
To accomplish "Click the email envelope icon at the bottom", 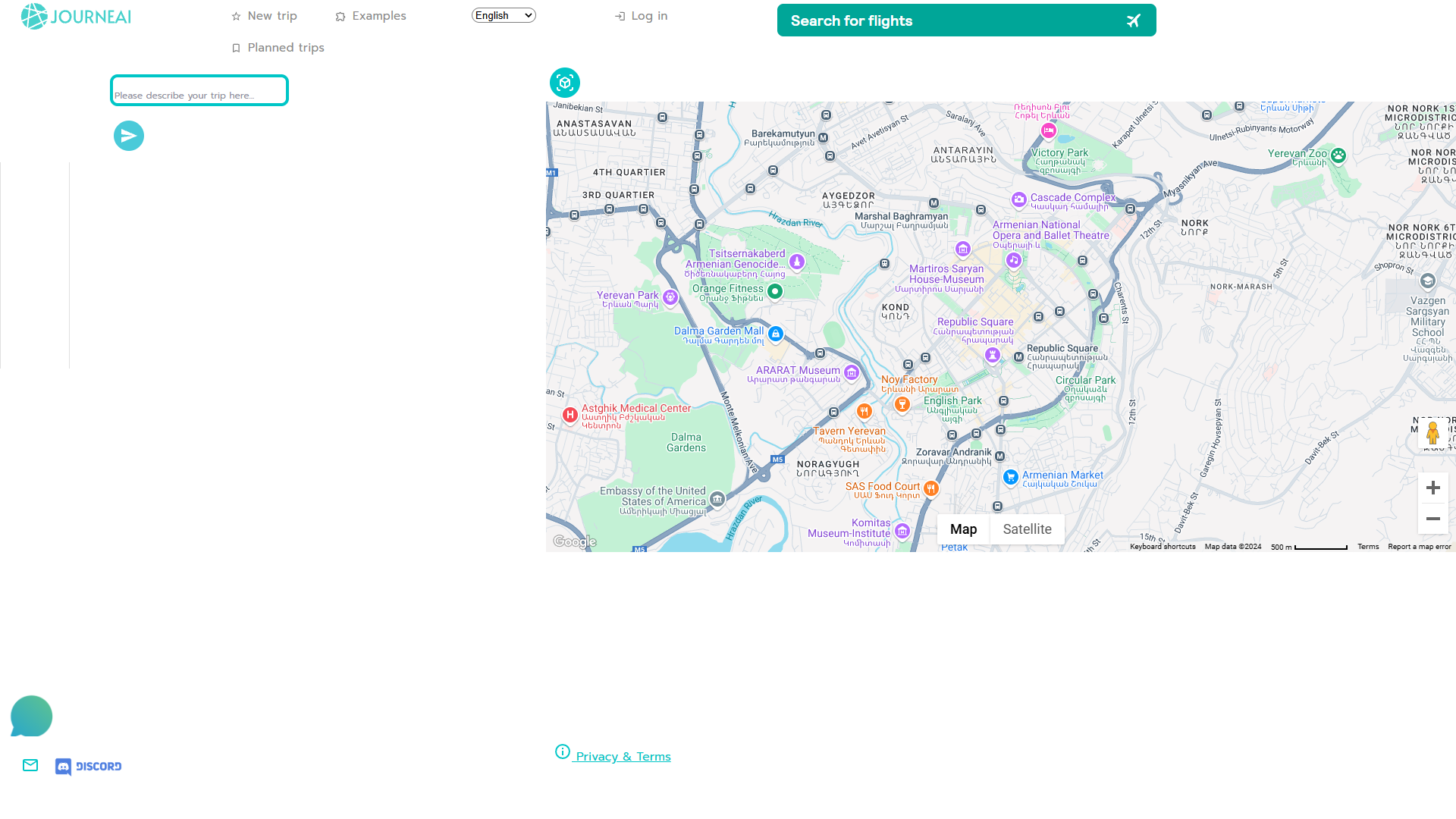I will coord(30,765).
